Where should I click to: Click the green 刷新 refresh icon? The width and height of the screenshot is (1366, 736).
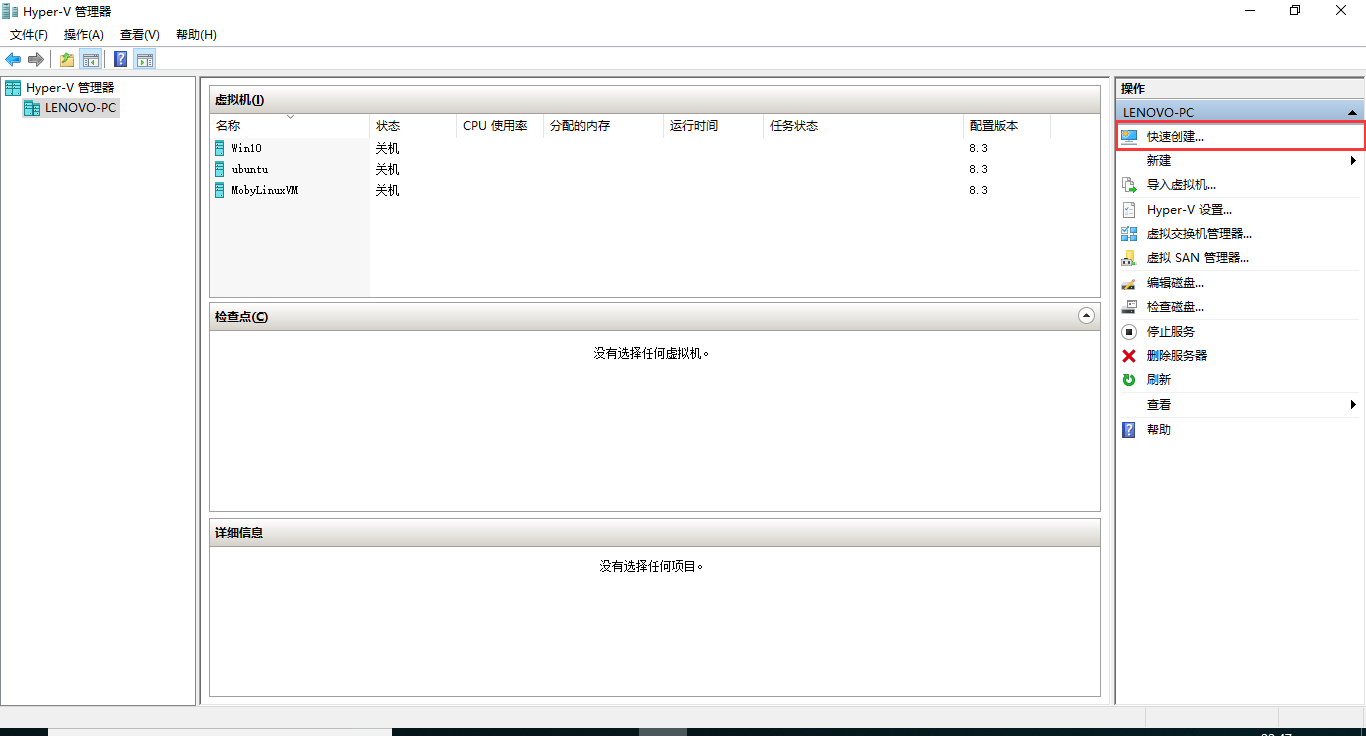click(1129, 380)
